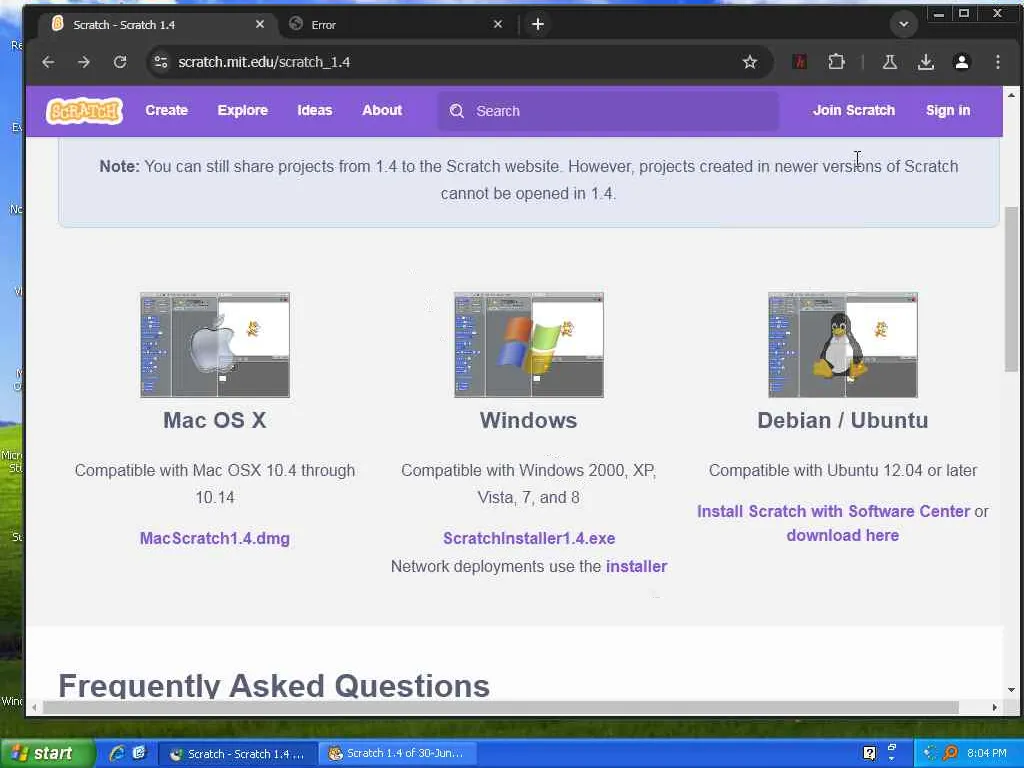Reload the Scratch 1.4 page
The width and height of the screenshot is (1024, 768).
coord(120,62)
